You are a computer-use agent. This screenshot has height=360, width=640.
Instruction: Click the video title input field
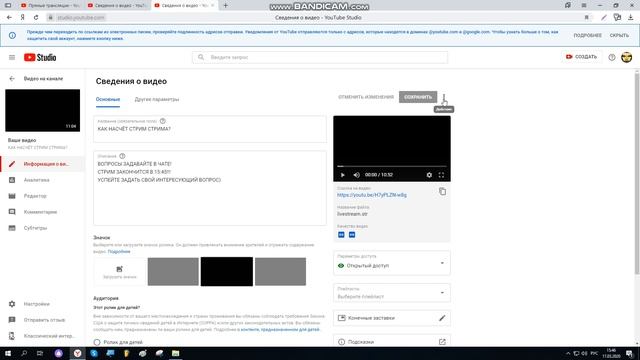click(x=210, y=129)
